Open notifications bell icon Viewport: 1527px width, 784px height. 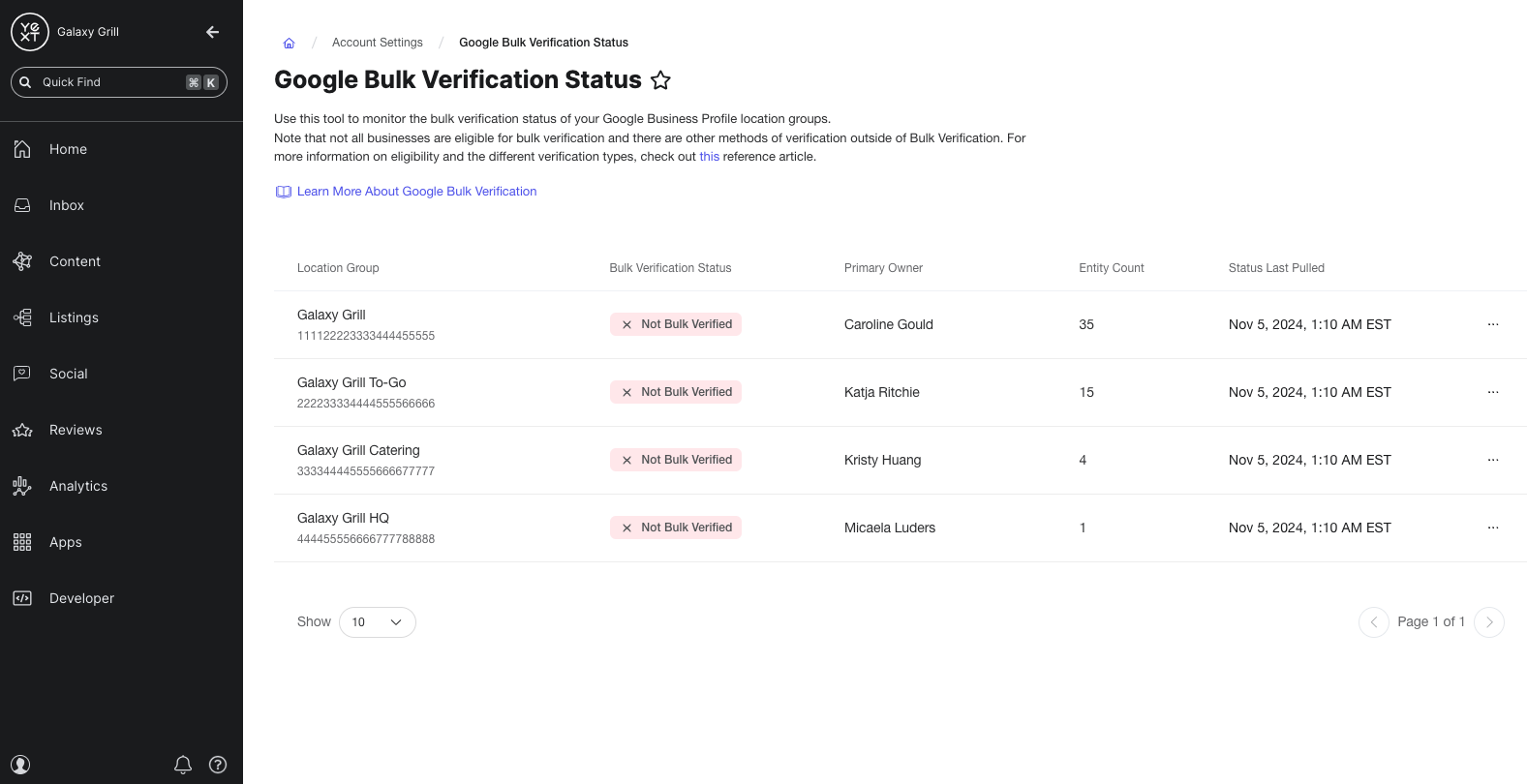(183, 765)
